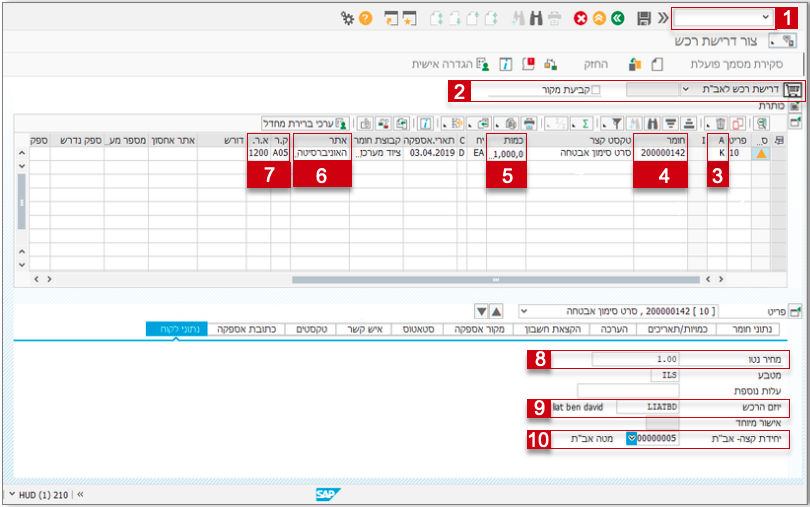
Task: Click the red messages icon
Action: (x=528, y=65)
